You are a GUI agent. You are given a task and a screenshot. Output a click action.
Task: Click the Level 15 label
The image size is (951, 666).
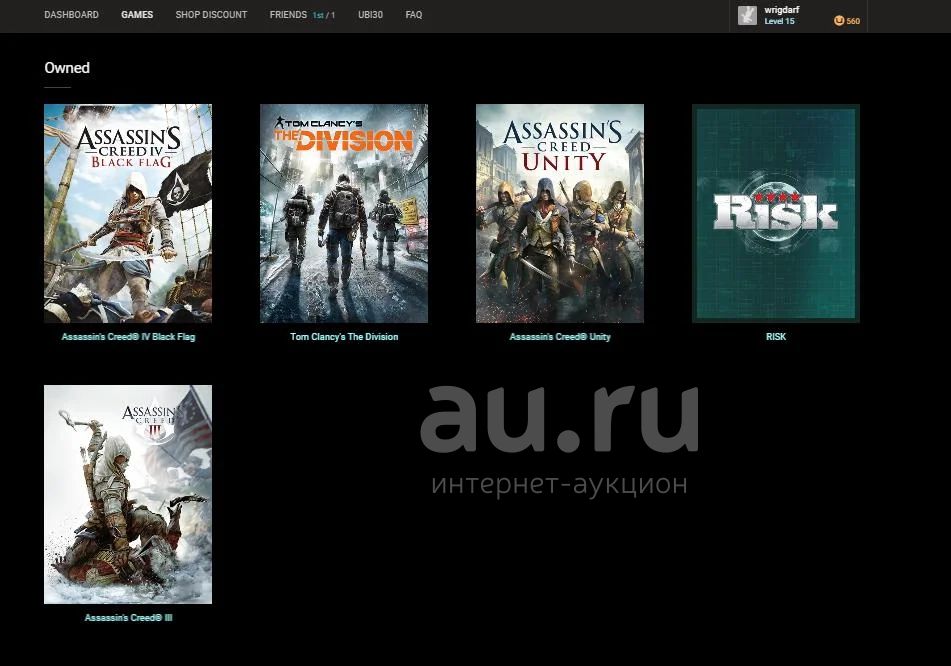(779, 21)
